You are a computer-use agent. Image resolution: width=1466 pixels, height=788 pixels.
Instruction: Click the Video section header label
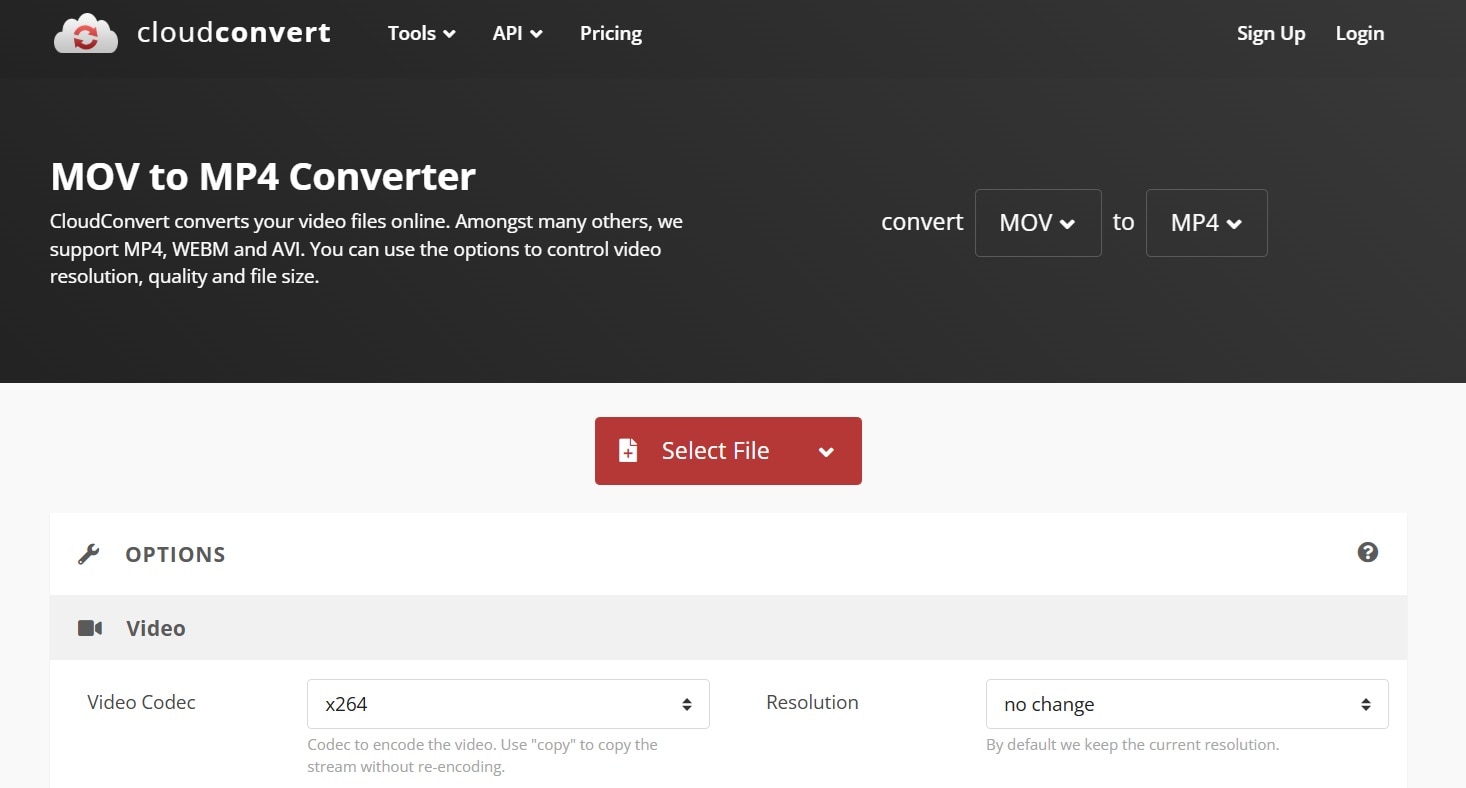click(x=156, y=628)
